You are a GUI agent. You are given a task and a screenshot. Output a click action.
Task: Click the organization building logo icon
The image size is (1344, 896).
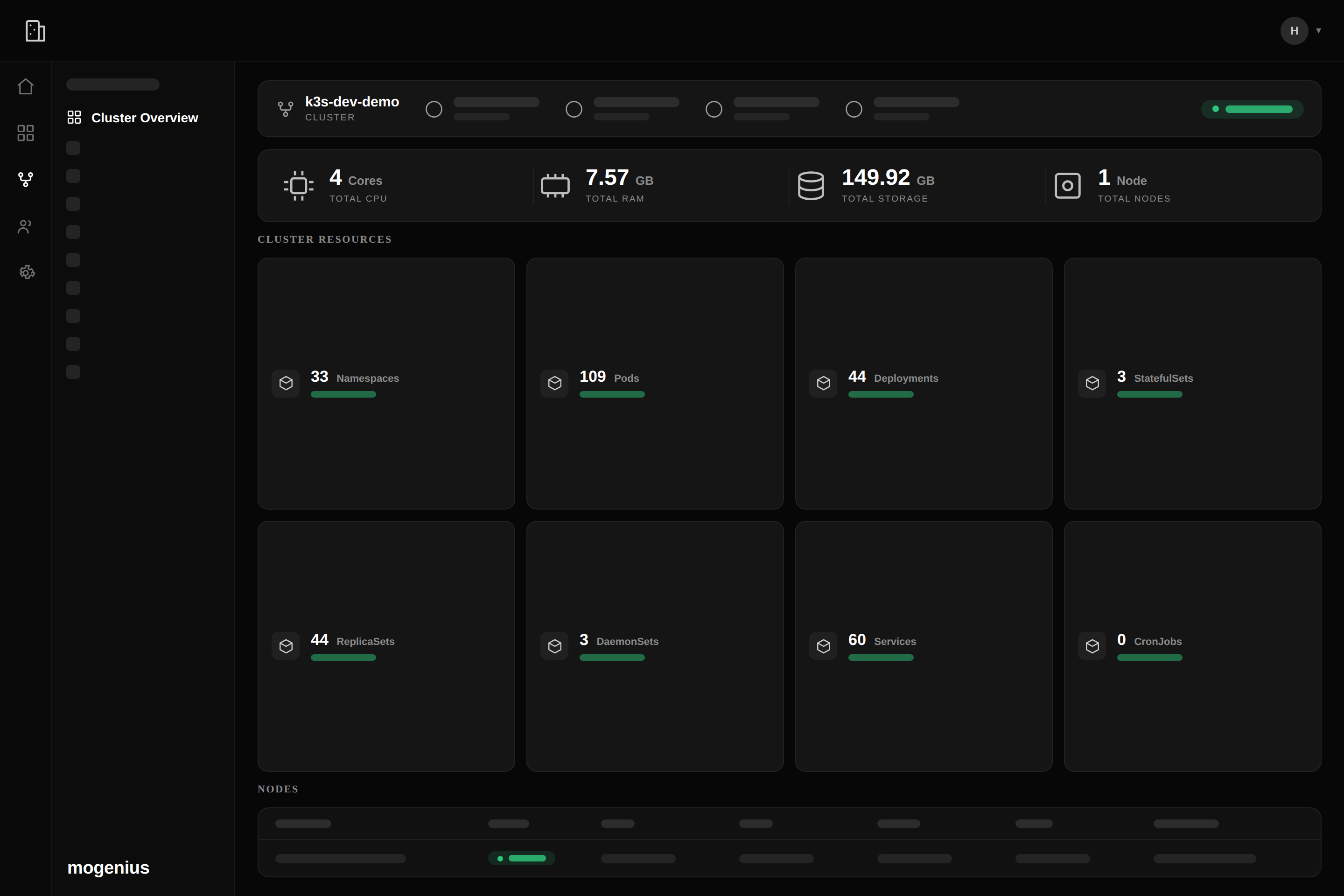(35, 31)
